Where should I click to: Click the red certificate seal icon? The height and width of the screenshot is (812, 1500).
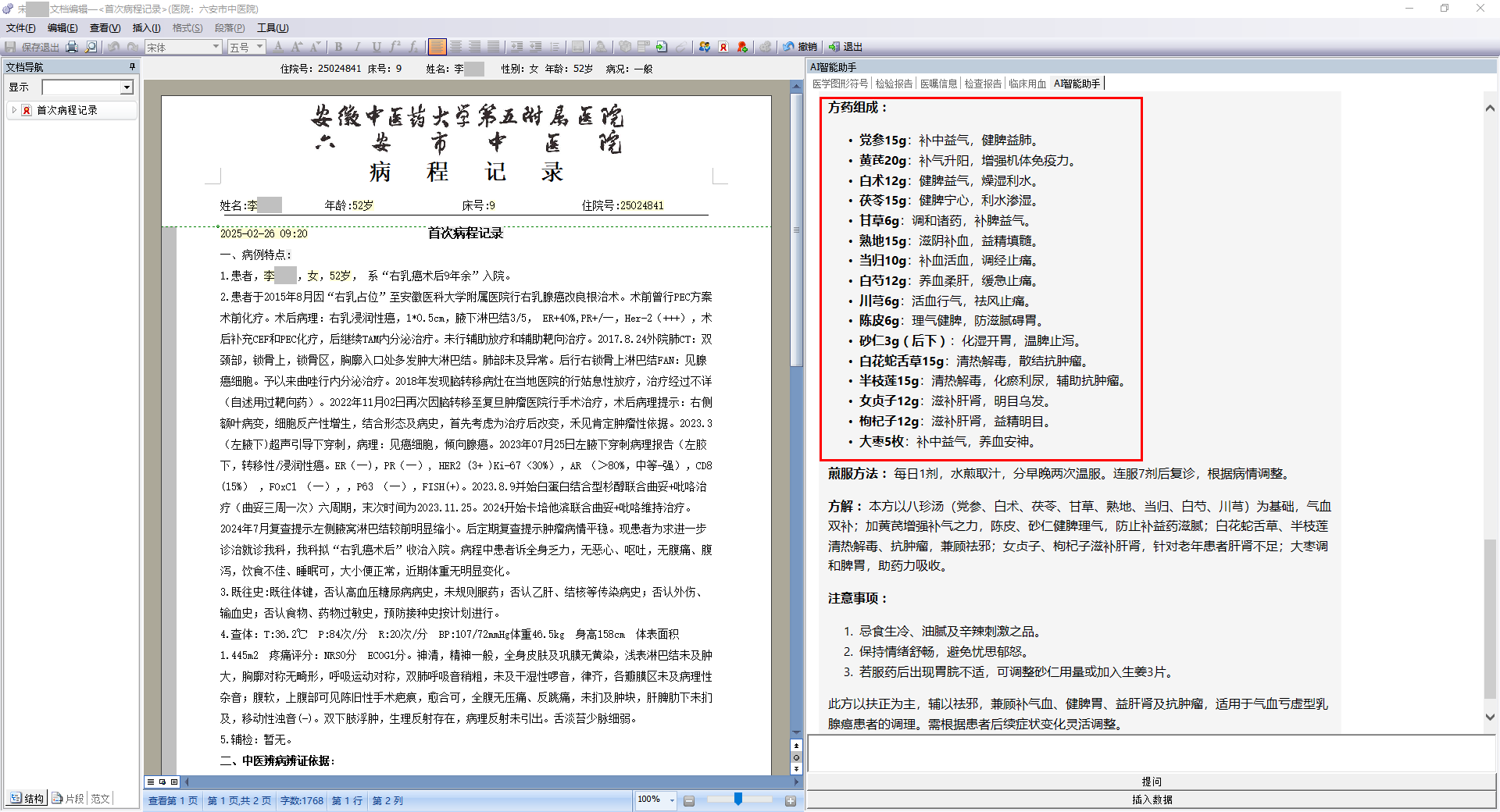tap(723, 47)
